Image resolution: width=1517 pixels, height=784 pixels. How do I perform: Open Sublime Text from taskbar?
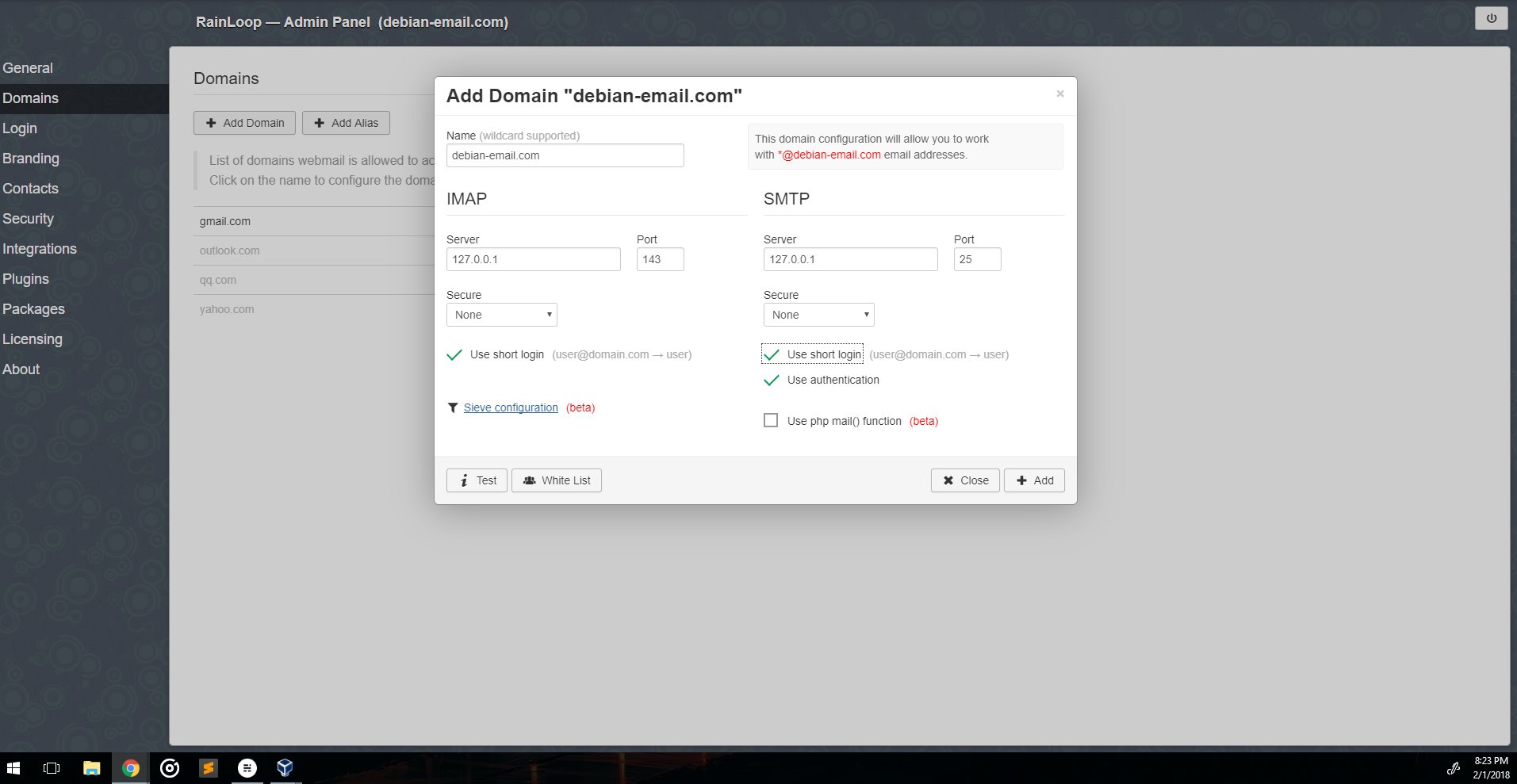[209, 768]
